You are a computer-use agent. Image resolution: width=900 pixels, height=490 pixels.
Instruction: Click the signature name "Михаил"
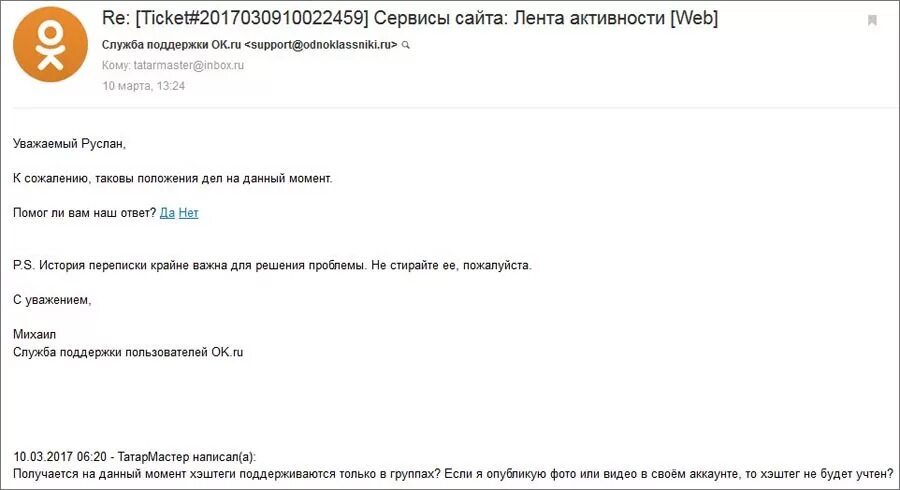pyautogui.click(x=34, y=333)
